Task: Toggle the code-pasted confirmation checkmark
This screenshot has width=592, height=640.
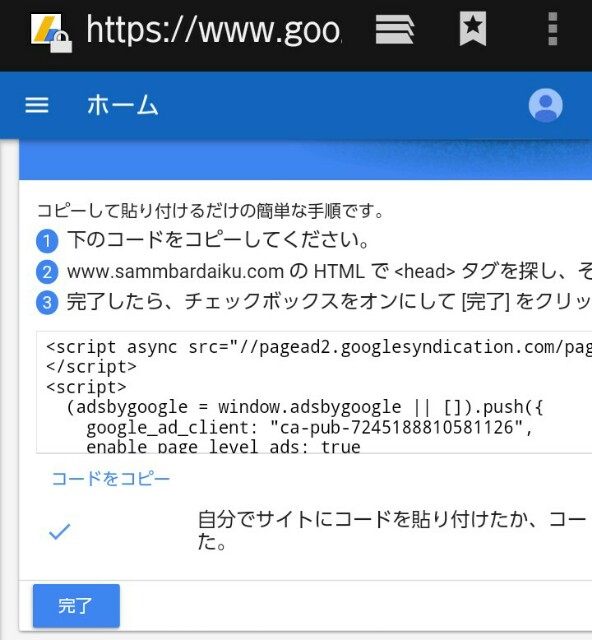Action: (x=60, y=531)
